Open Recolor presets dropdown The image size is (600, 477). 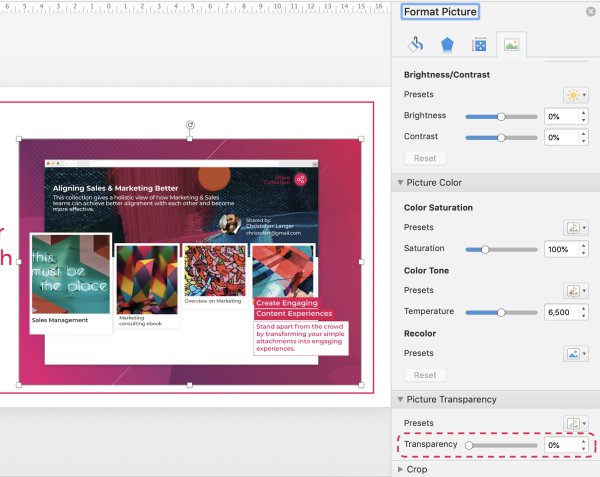coord(576,354)
